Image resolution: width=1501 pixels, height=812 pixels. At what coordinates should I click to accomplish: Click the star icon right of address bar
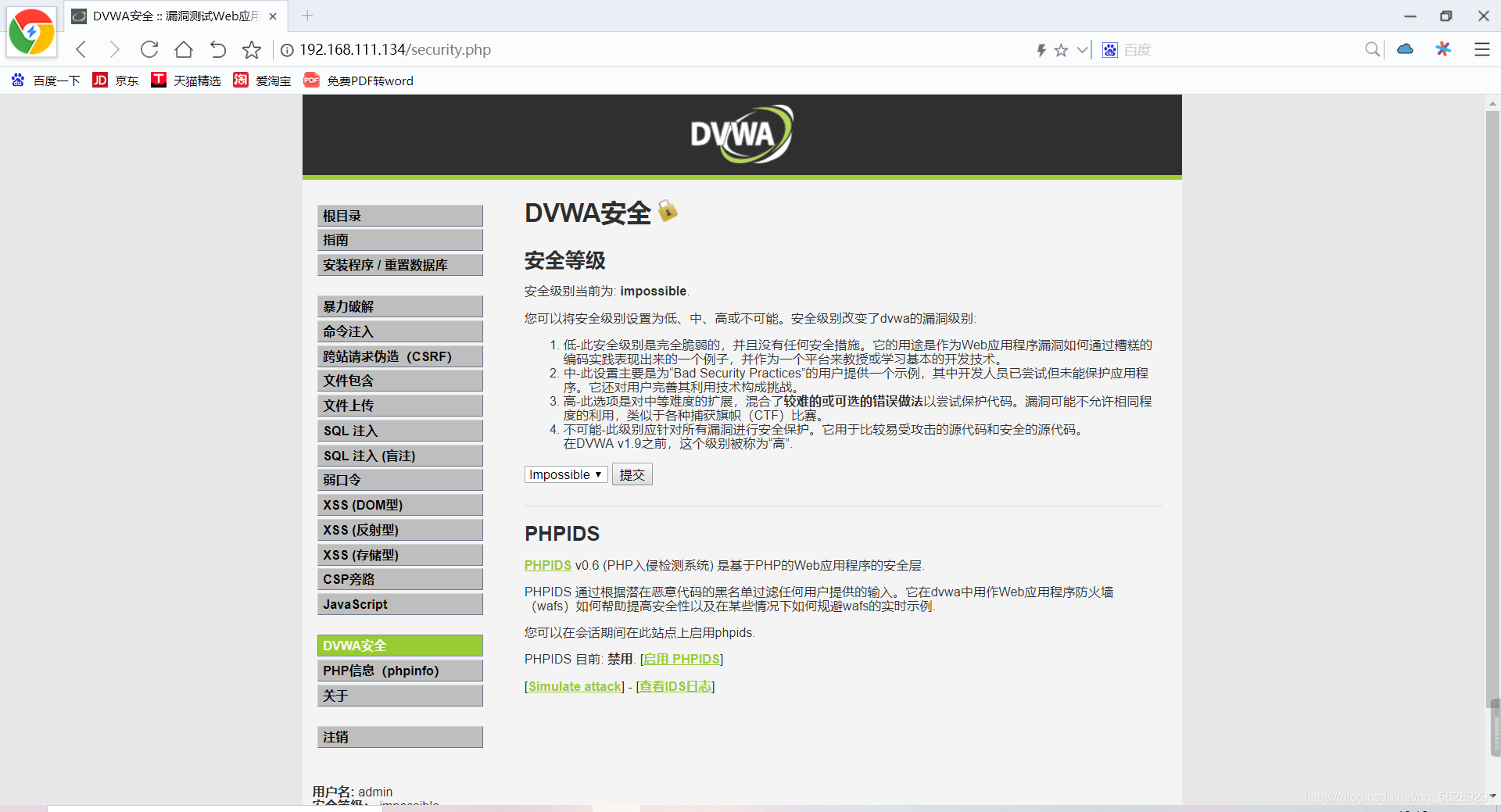[x=1061, y=50]
